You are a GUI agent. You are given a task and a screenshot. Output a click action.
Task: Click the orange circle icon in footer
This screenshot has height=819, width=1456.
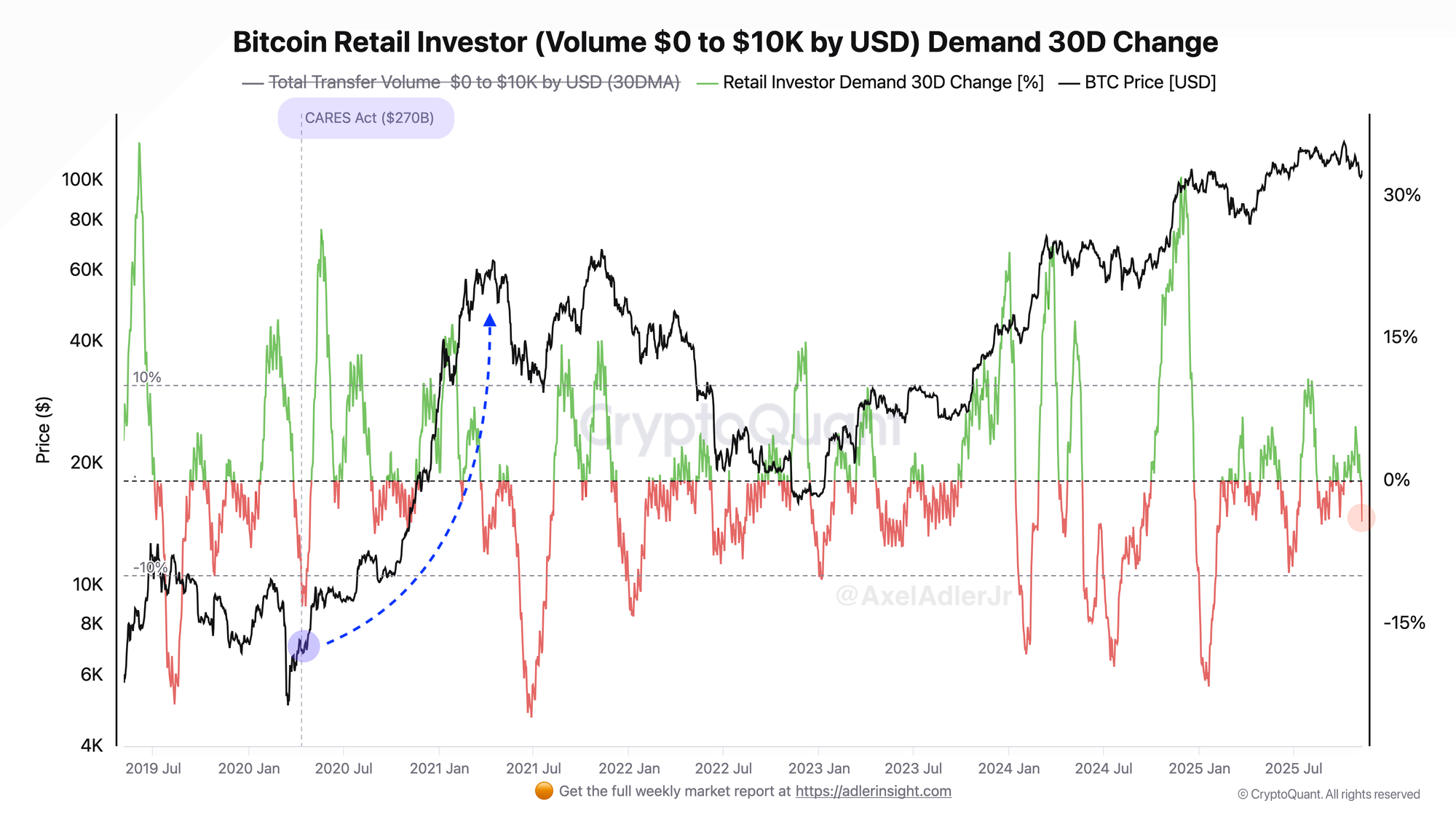pos(544,791)
